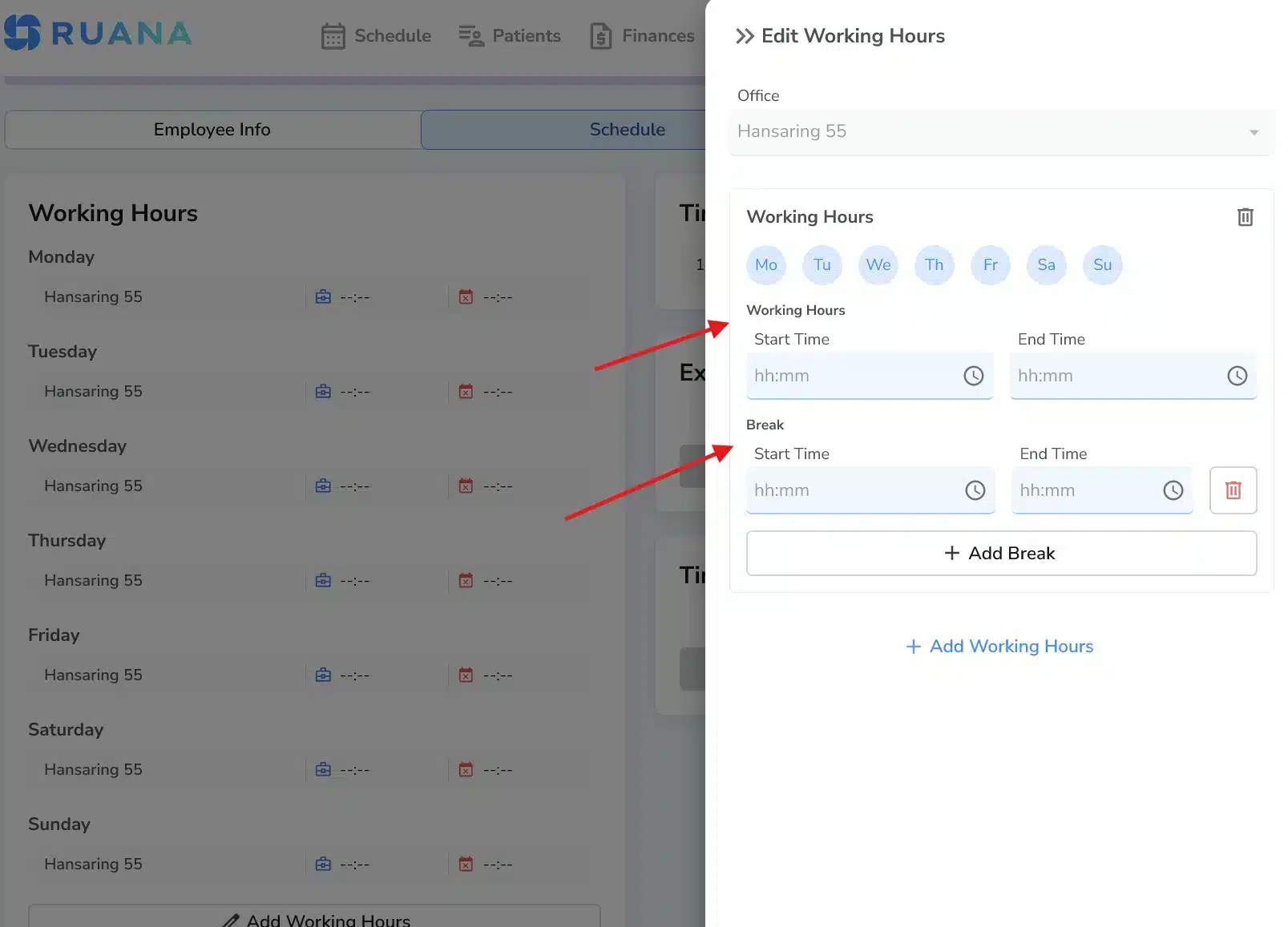This screenshot has width=1288, height=927.
Task: Switch to the Employee Info tab
Action: pos(212,129)
